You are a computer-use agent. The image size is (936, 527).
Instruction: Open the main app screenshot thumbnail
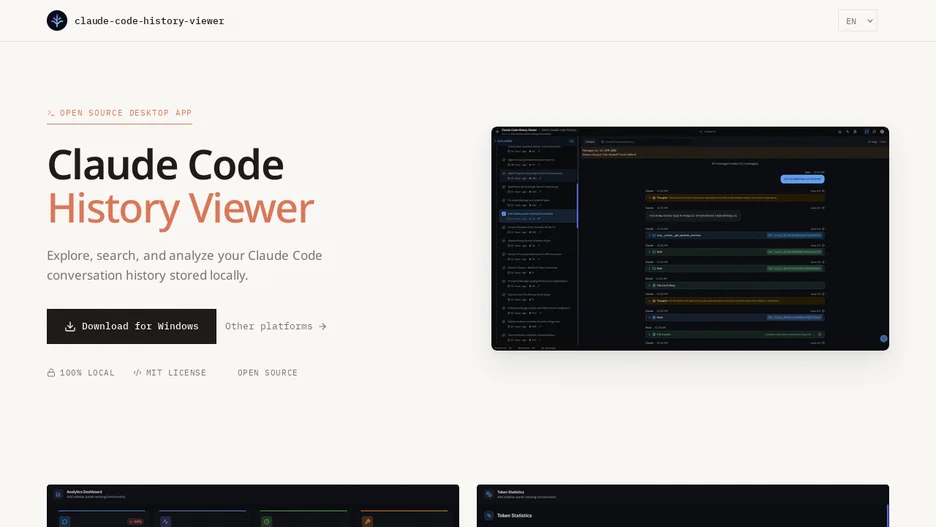click(x=690, y=239)
